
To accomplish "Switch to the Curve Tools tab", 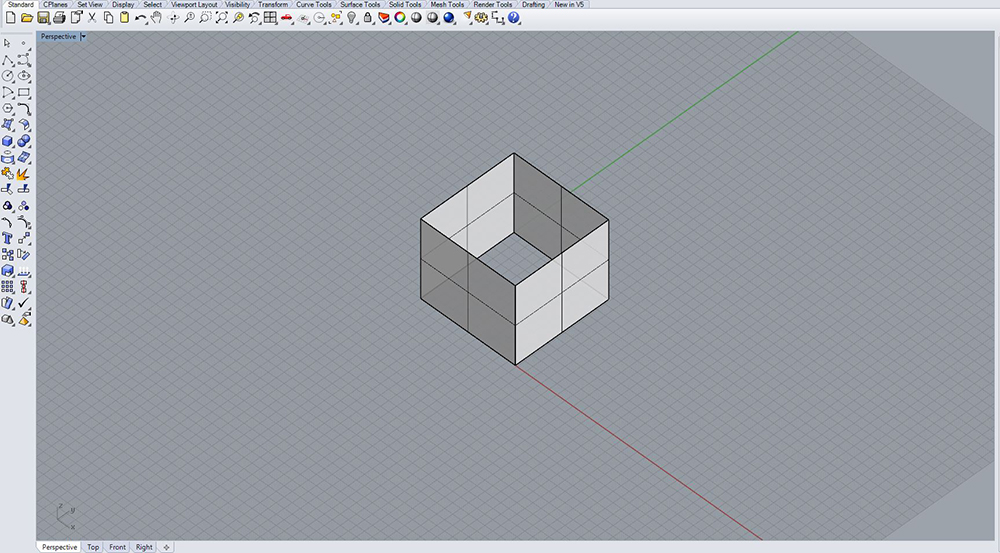I will [314, 4].
